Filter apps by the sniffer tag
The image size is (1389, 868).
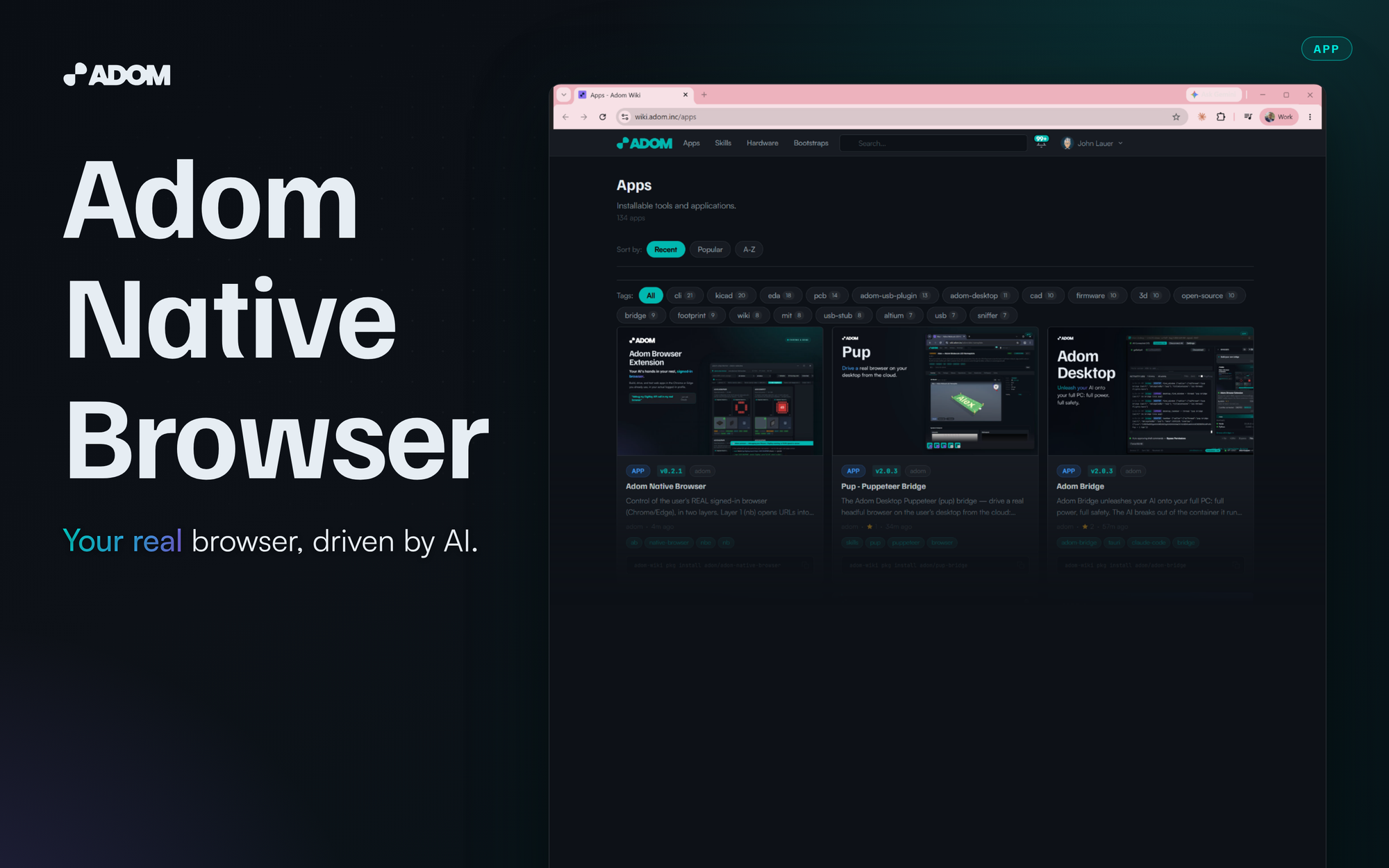tap(992, 316)
